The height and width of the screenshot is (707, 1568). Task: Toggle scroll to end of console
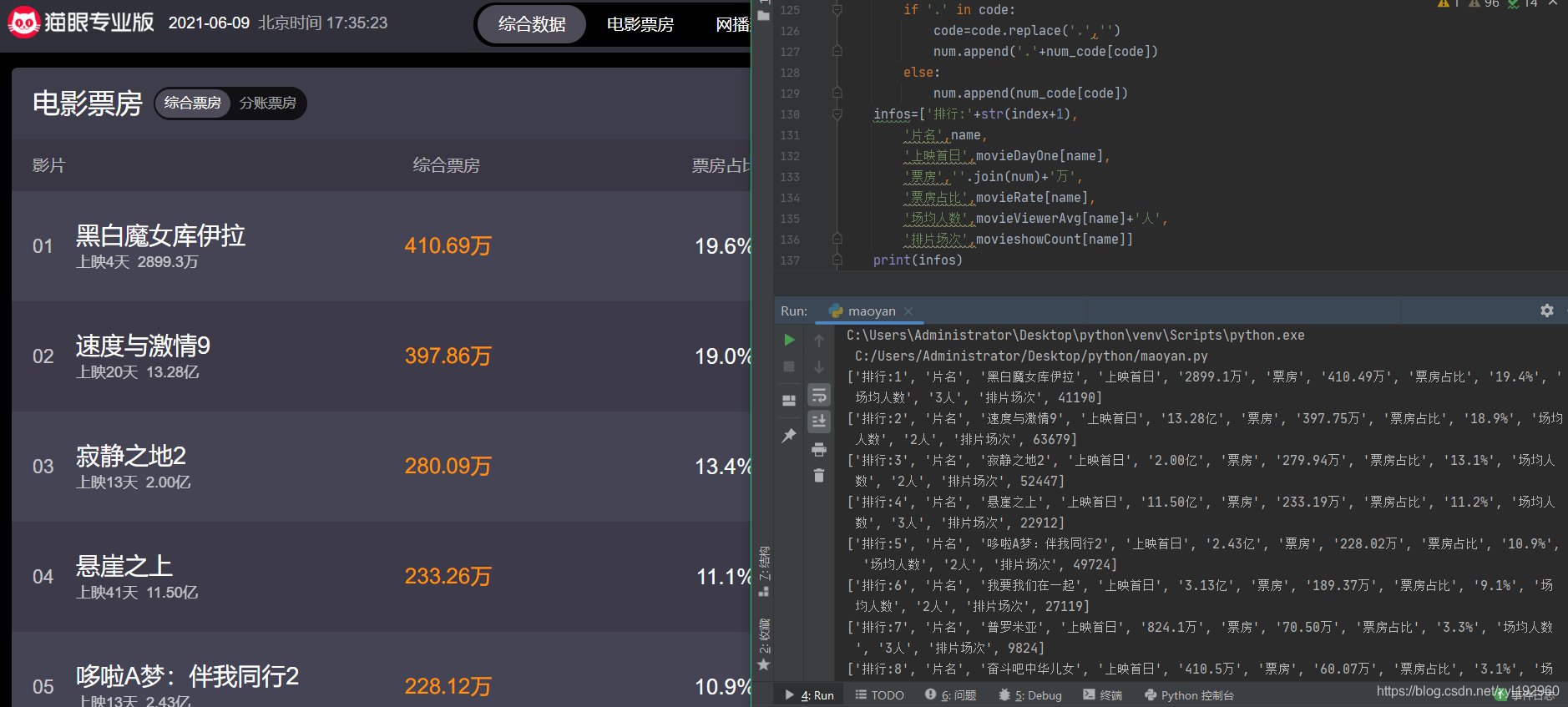pyautogui.click(x=819, y=422)
